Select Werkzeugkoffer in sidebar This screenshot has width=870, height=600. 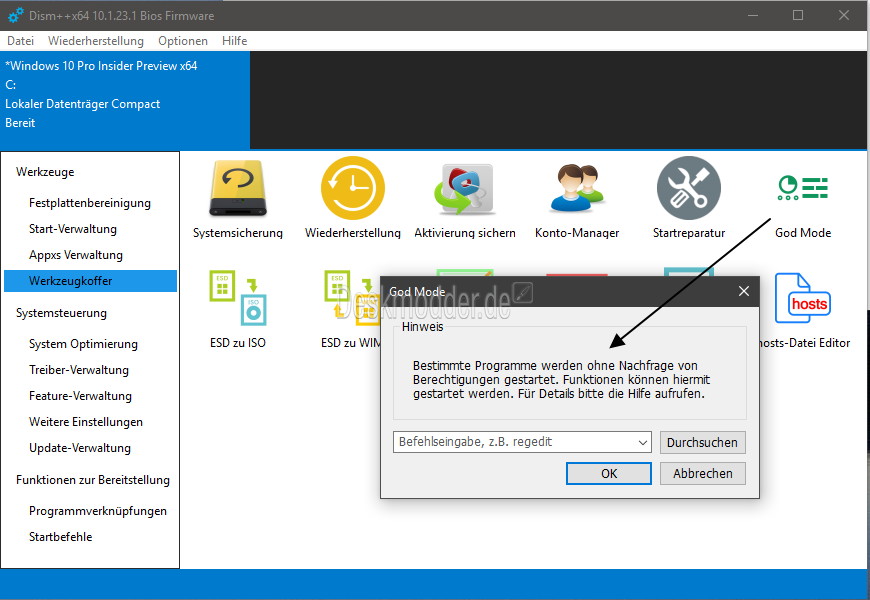pyautogui.click(x=90, y=281)
